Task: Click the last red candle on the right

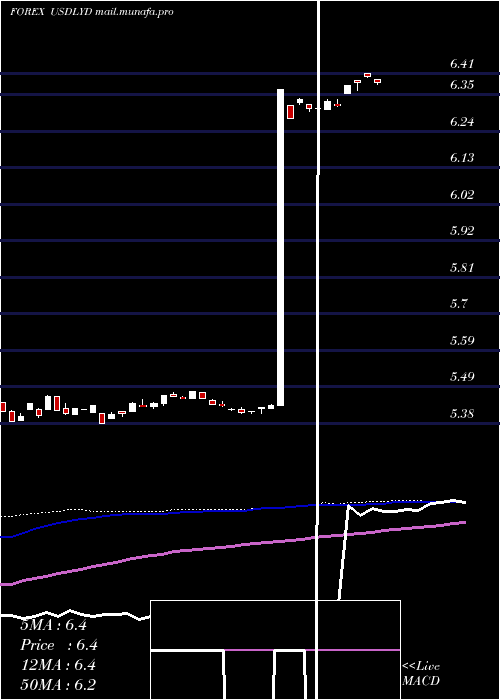Action: coord(377,81)
